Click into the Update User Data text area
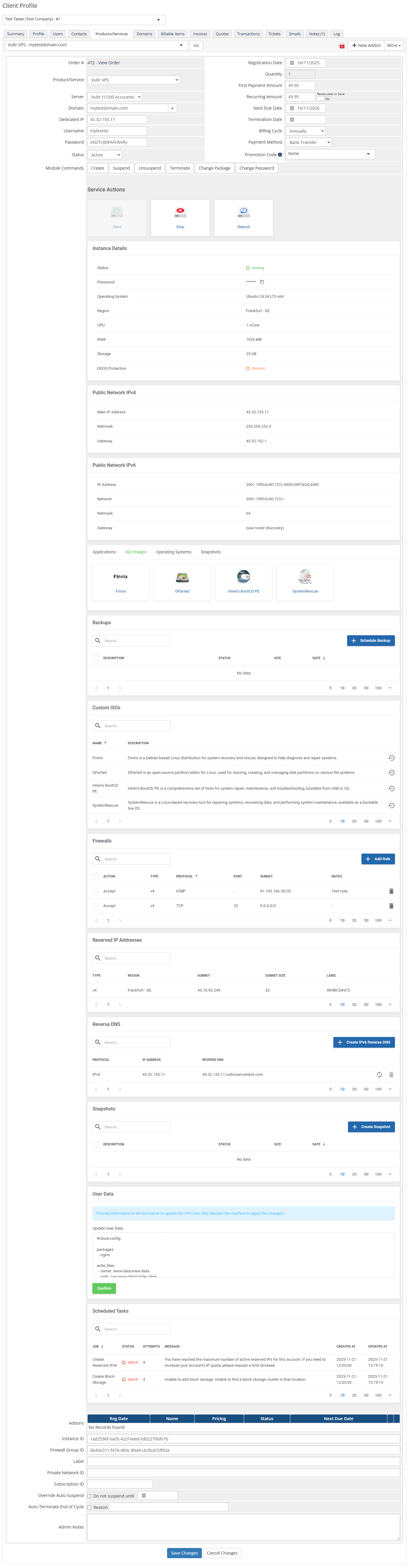409x1568 pixels. point(244,1256)
